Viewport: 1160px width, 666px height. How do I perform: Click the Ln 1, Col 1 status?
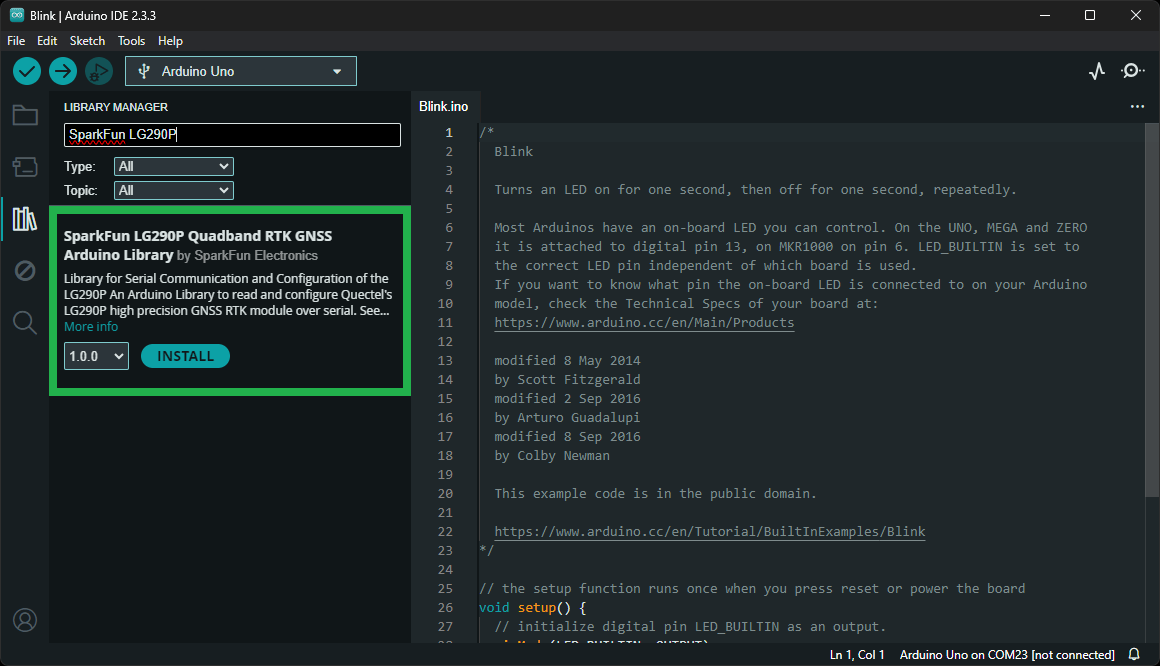point(857,654)
